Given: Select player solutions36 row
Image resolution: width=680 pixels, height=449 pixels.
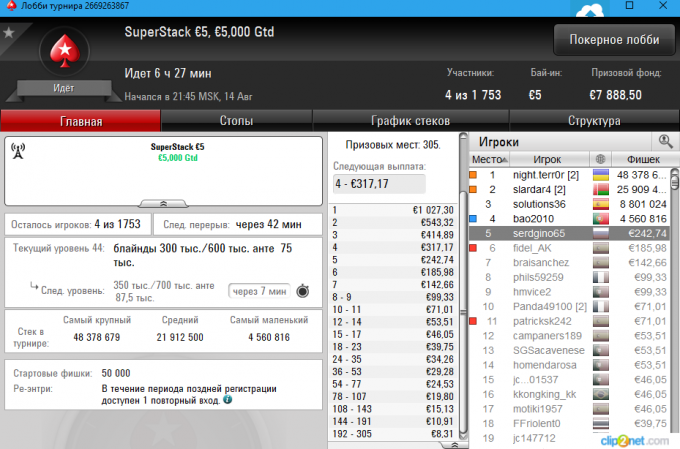Looking at the screenshot, I should 569,204.
